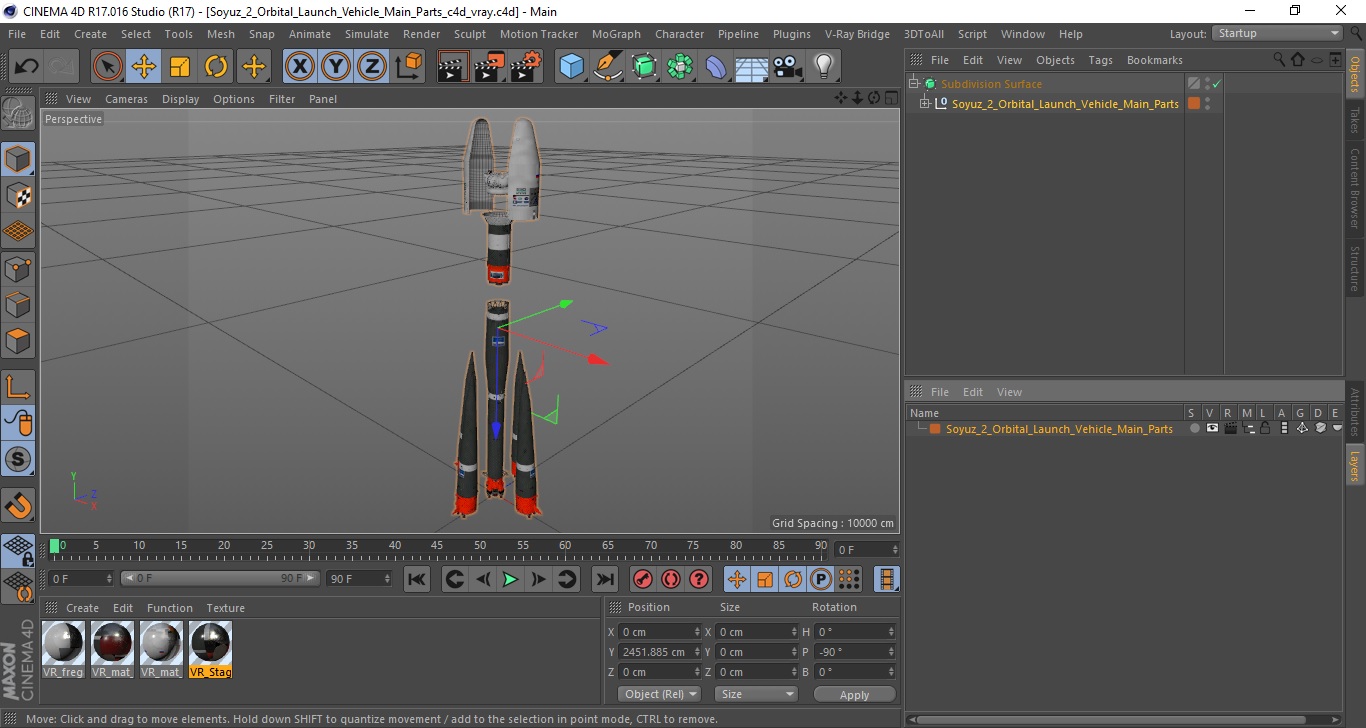Viewport: 1366px width, 728px height.
Task: Activate the Rotate tool
Action: tap(216, 67)
